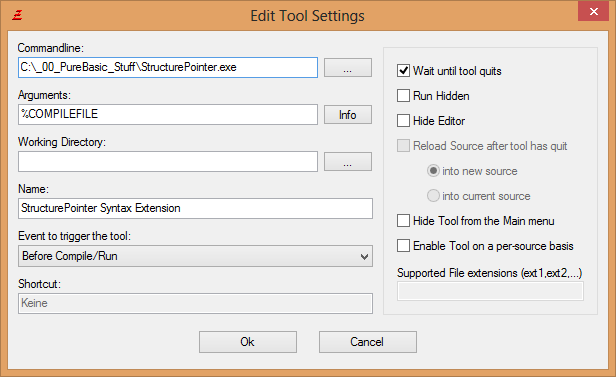Screen dimensions: 616x377
Task: Click the Arguments field with %COMPILEFILE
Action: (168, 114)
